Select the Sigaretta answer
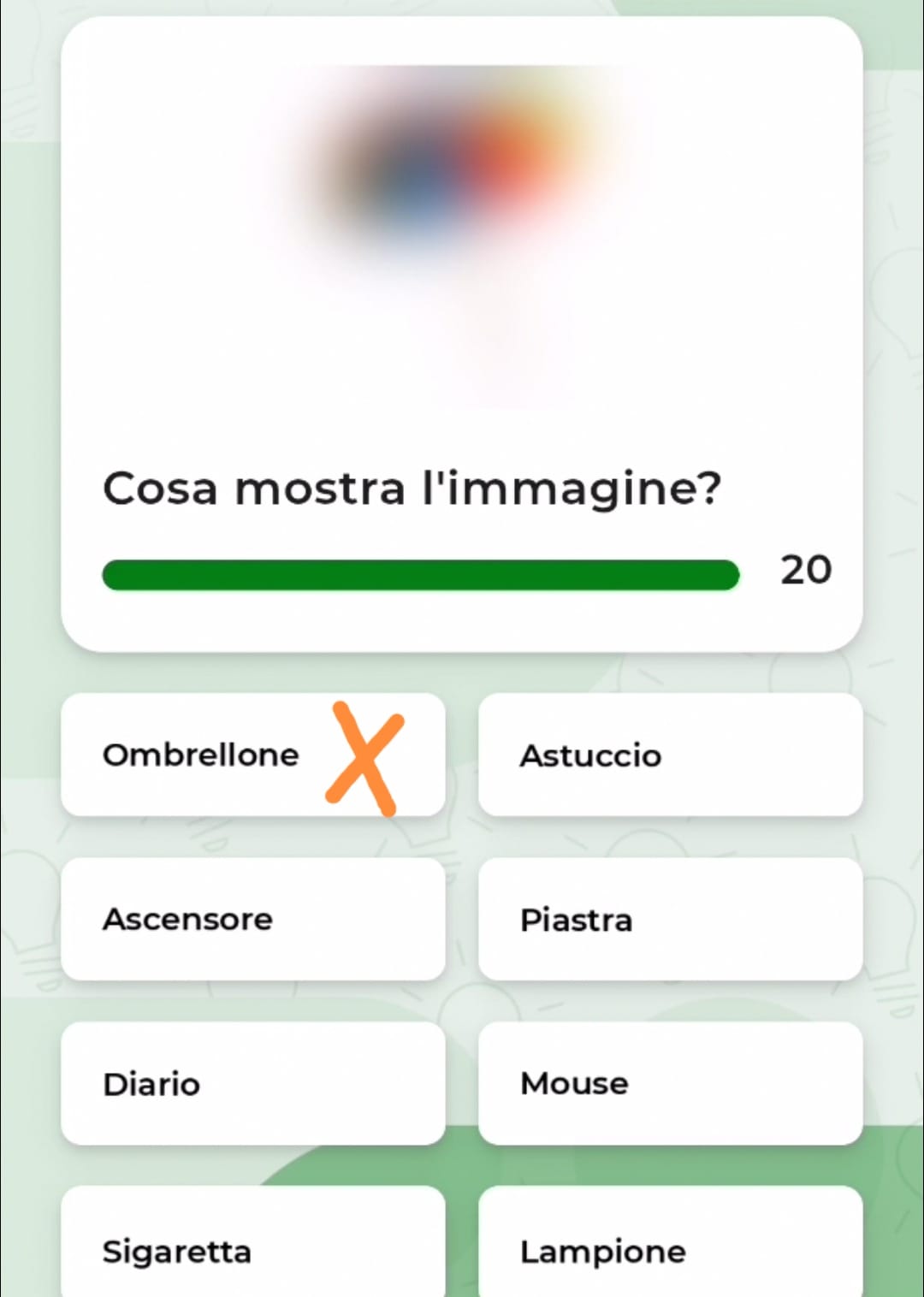 coord(253,1242)
